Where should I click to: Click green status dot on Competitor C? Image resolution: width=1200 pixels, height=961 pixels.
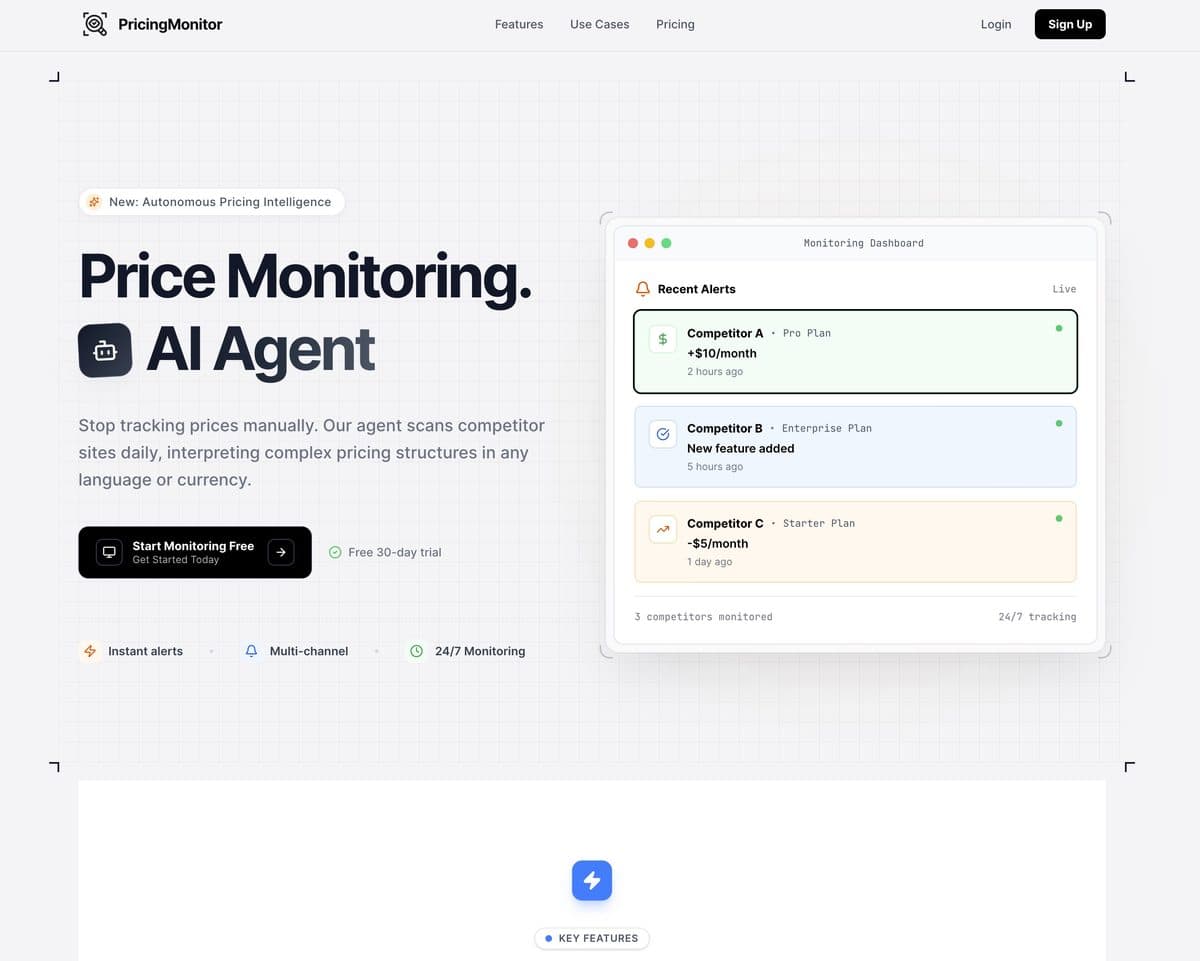tap(1059, 518)
